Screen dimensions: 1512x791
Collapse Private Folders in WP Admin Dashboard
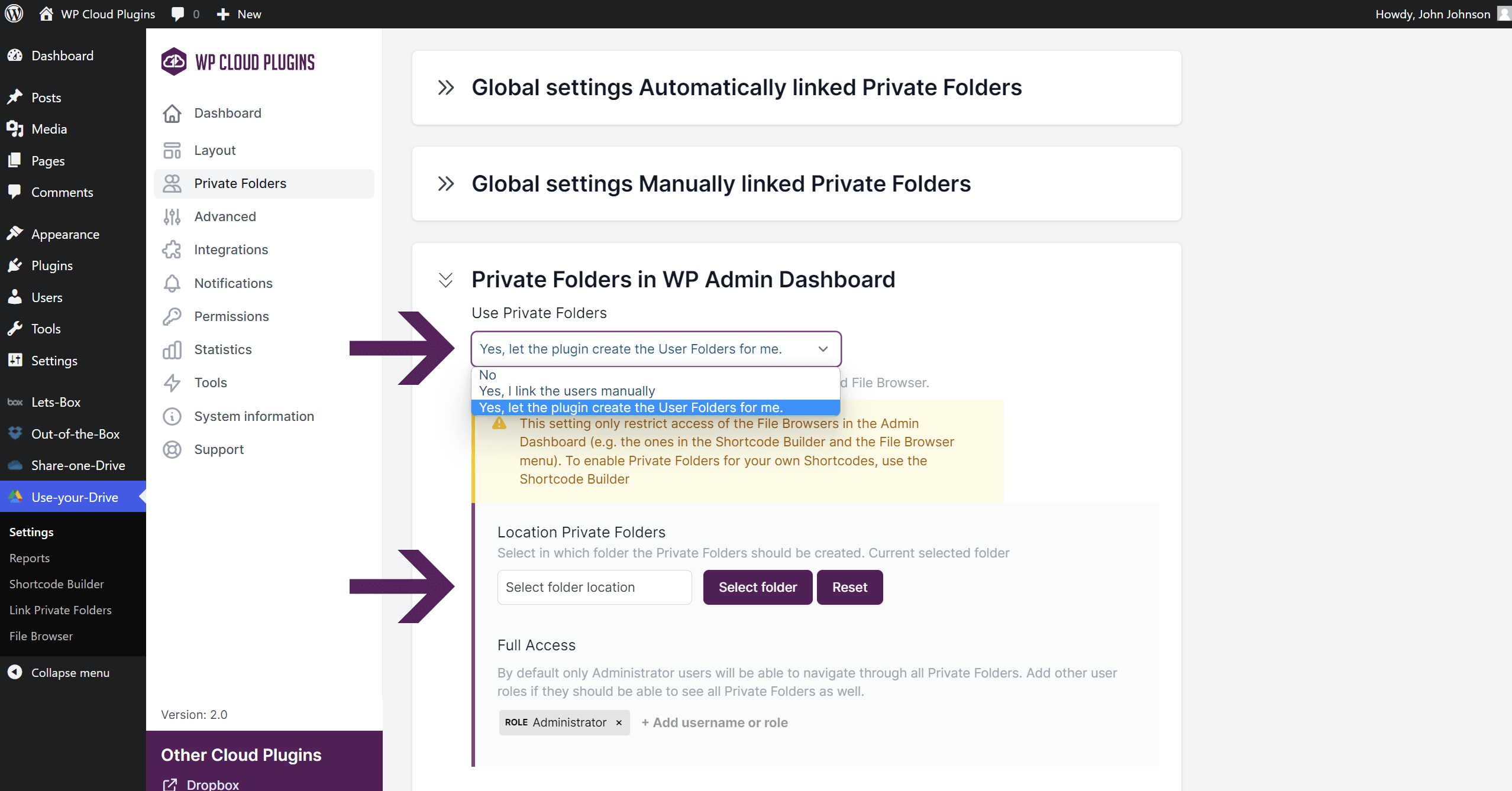pyautogui.click(x=446, y=280)
